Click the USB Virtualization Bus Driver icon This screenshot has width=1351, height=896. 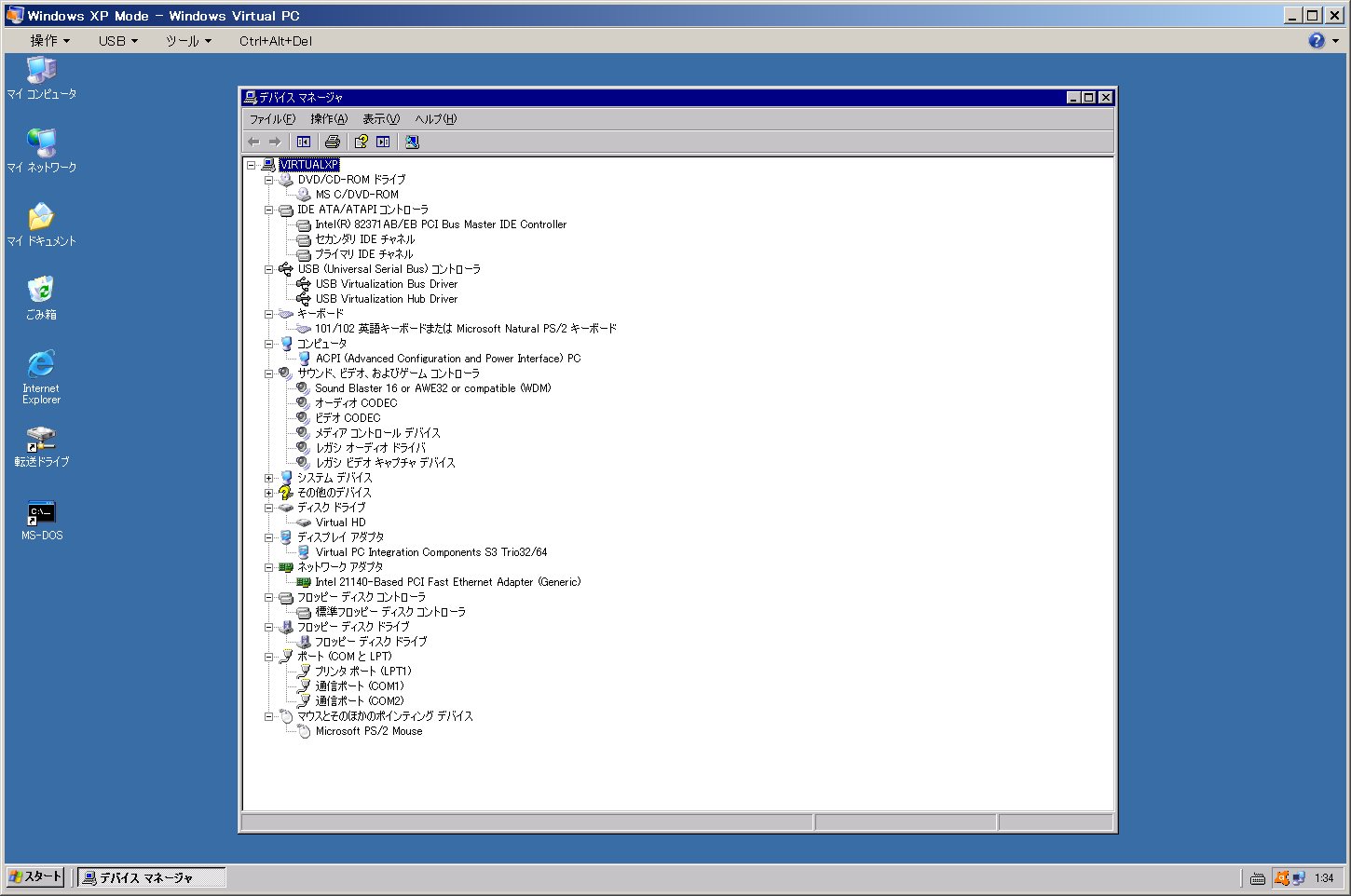click(x=304, y=284)
